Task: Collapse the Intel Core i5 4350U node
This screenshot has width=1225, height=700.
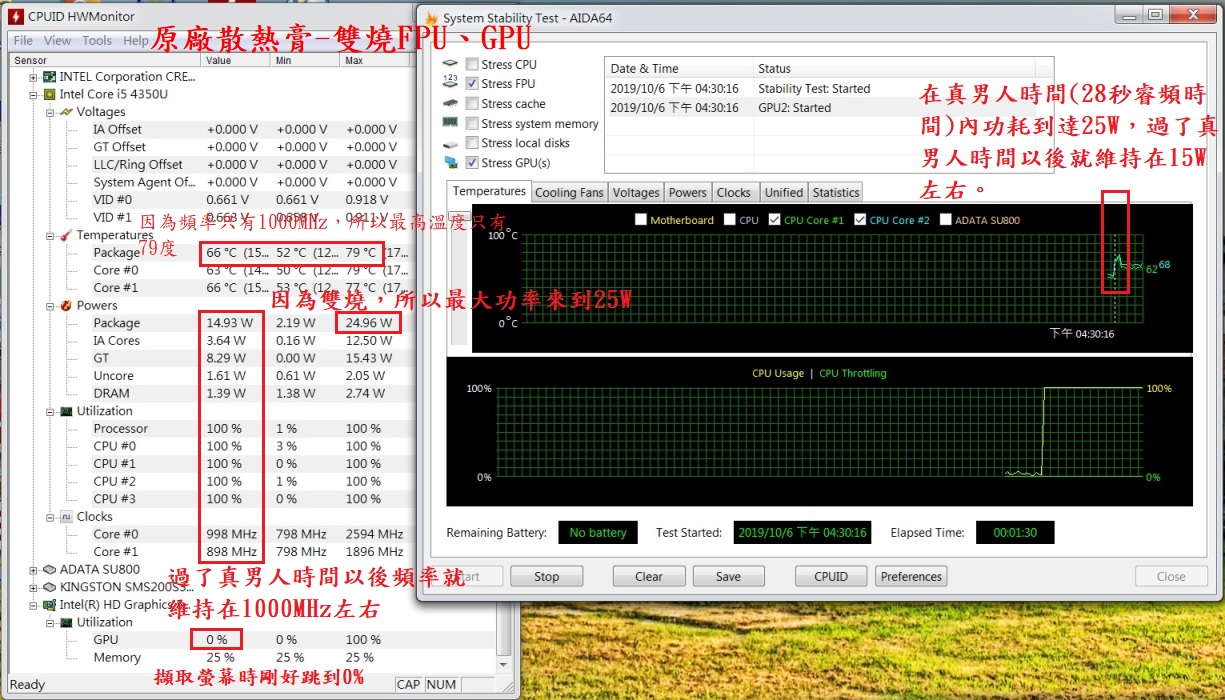Action: point(34,94)
